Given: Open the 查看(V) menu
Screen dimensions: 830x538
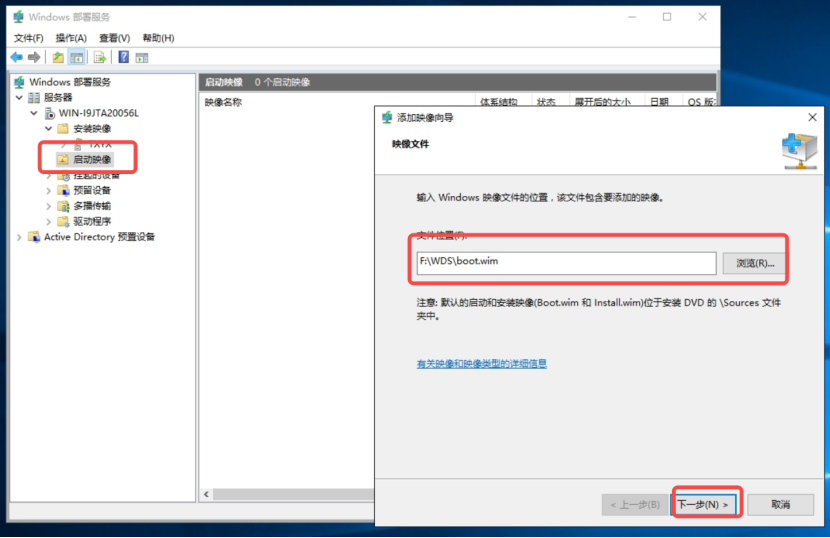Looking at the screenshot, I should [114, 38].
